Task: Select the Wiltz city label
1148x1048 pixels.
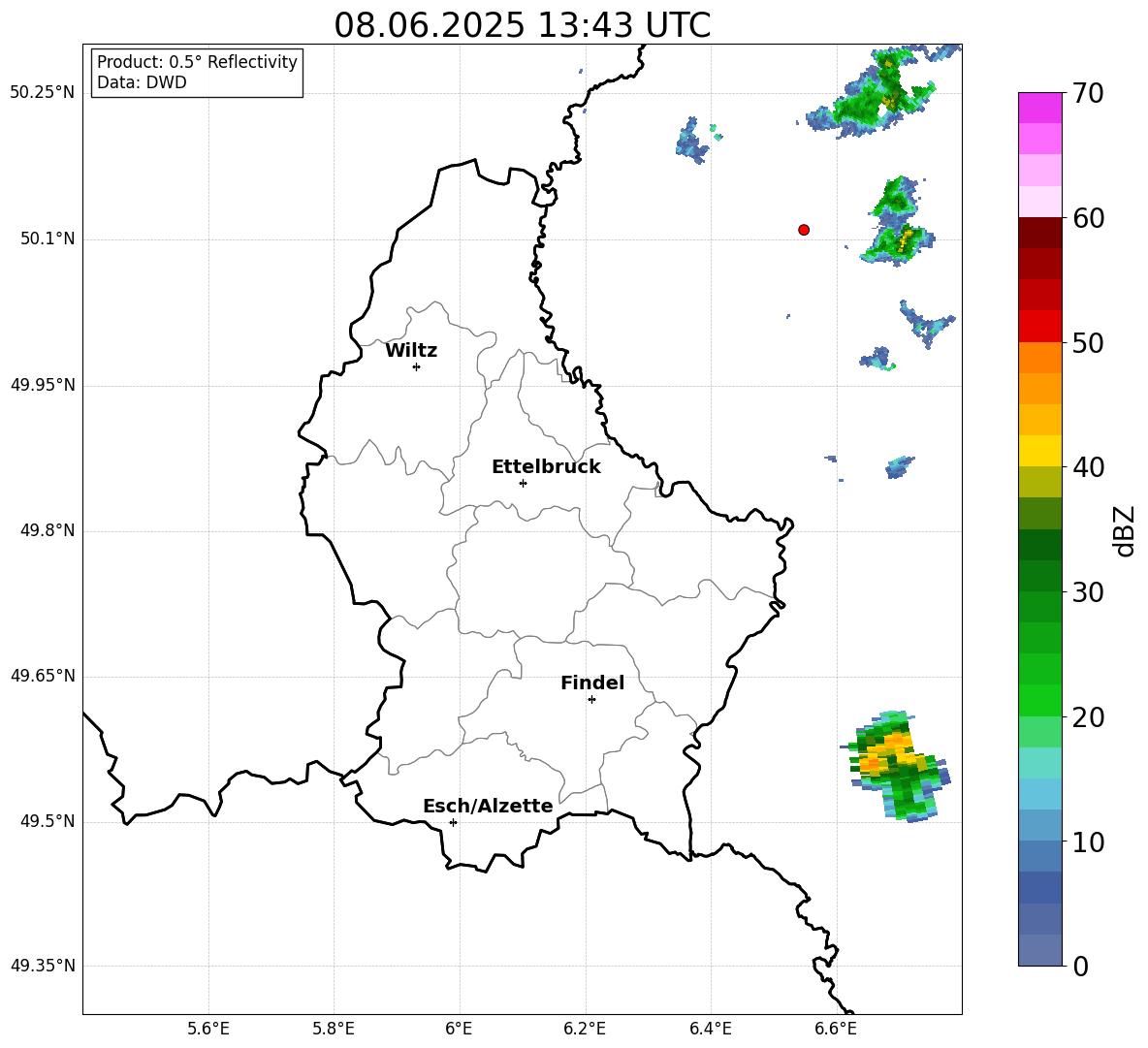Action: click(411, 351)
